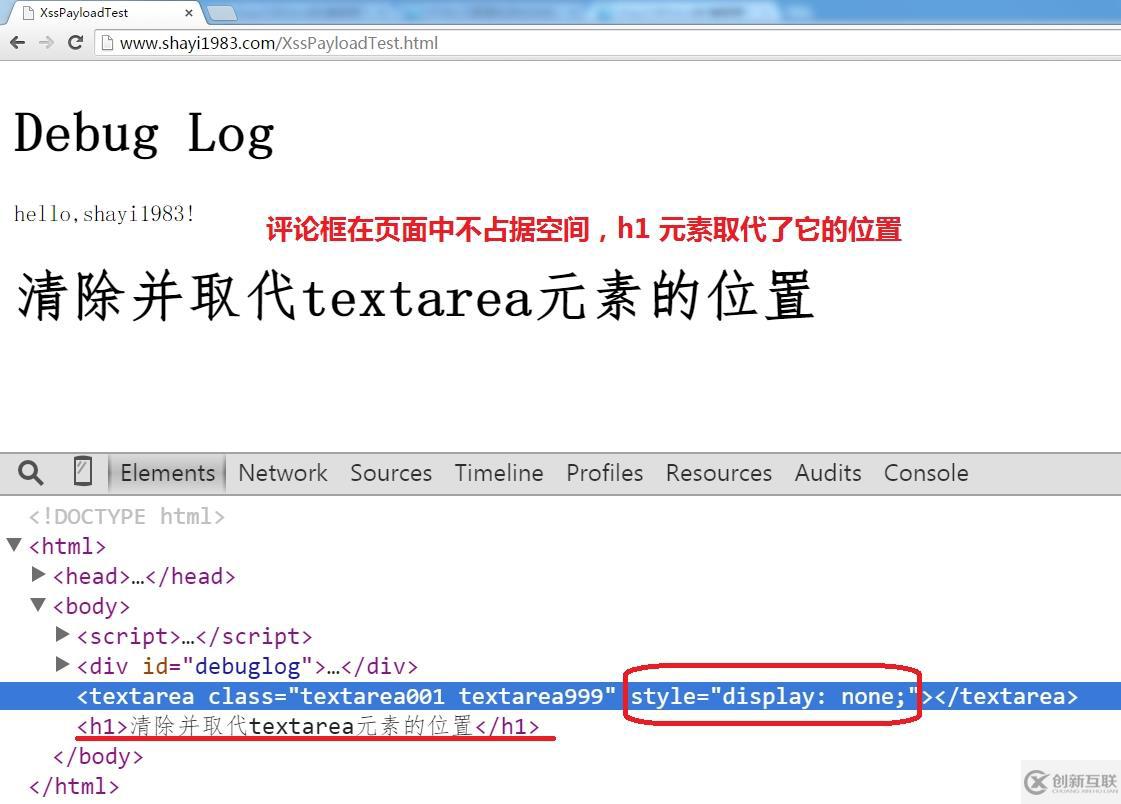Image resolution: width=1121 pixels, height=804 pixels.
Task: Select the <!DOCTYPE html> line
Action: [x=127, y=516]
